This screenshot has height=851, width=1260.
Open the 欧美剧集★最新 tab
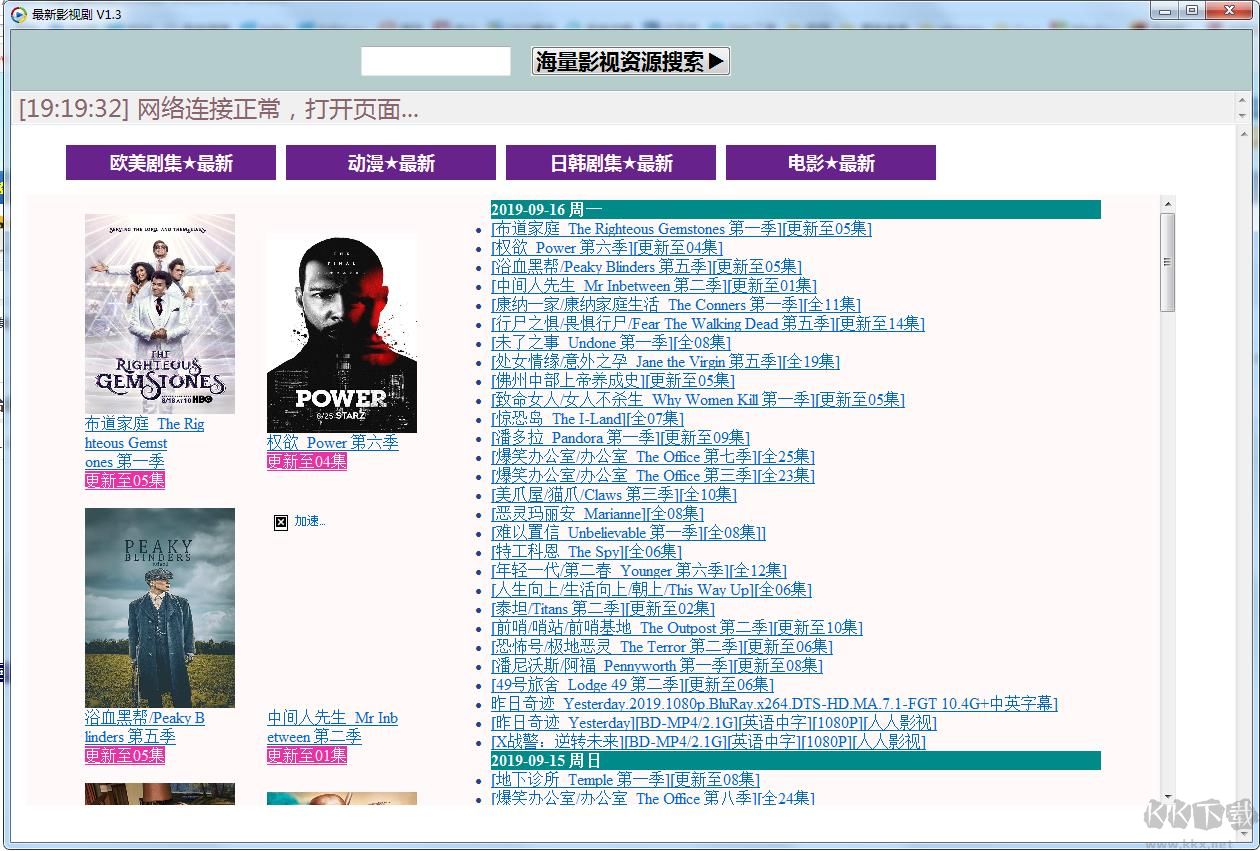point(171,163)
